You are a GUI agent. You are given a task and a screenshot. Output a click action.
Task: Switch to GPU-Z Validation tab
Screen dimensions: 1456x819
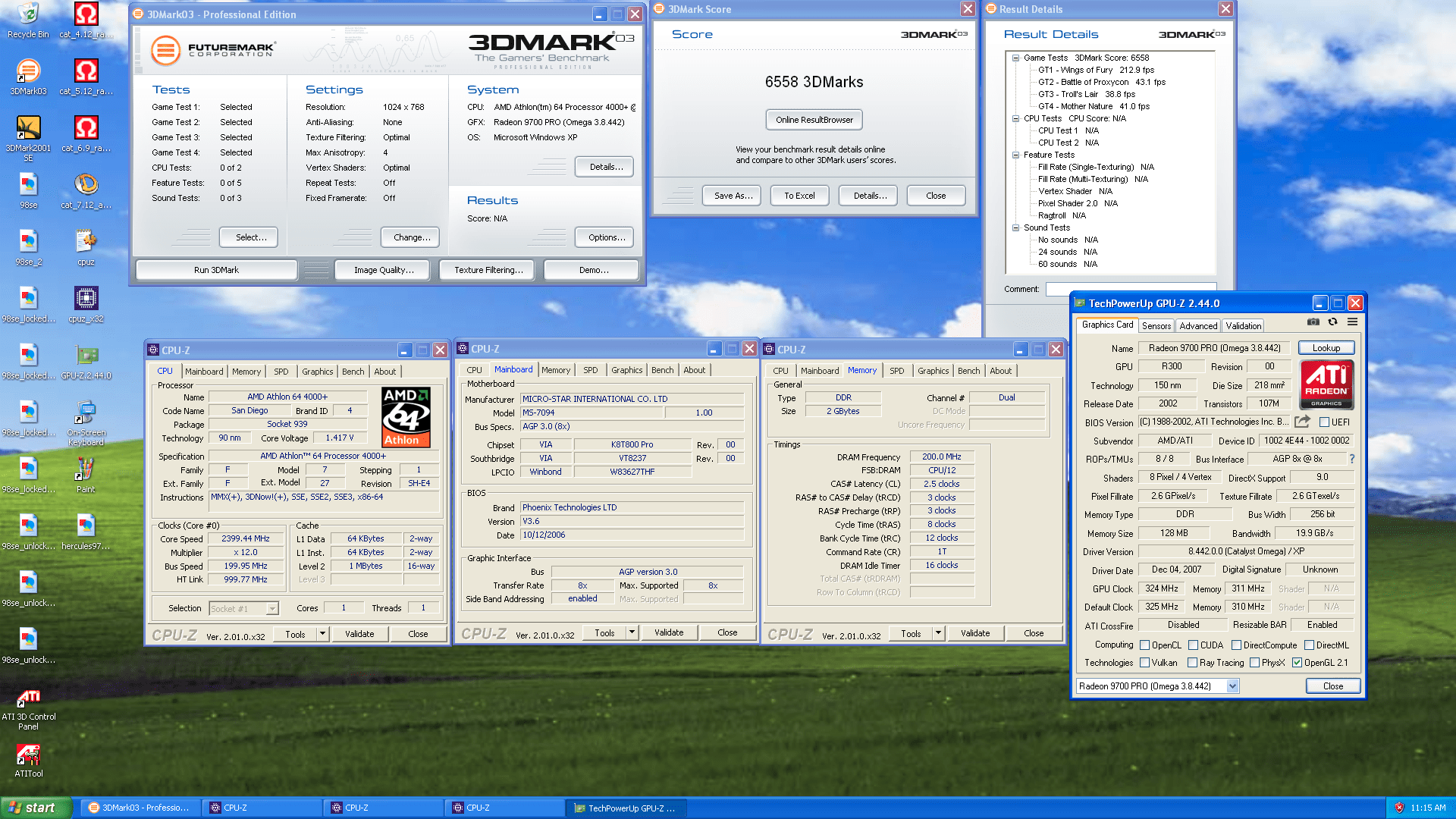[1244, 326]
